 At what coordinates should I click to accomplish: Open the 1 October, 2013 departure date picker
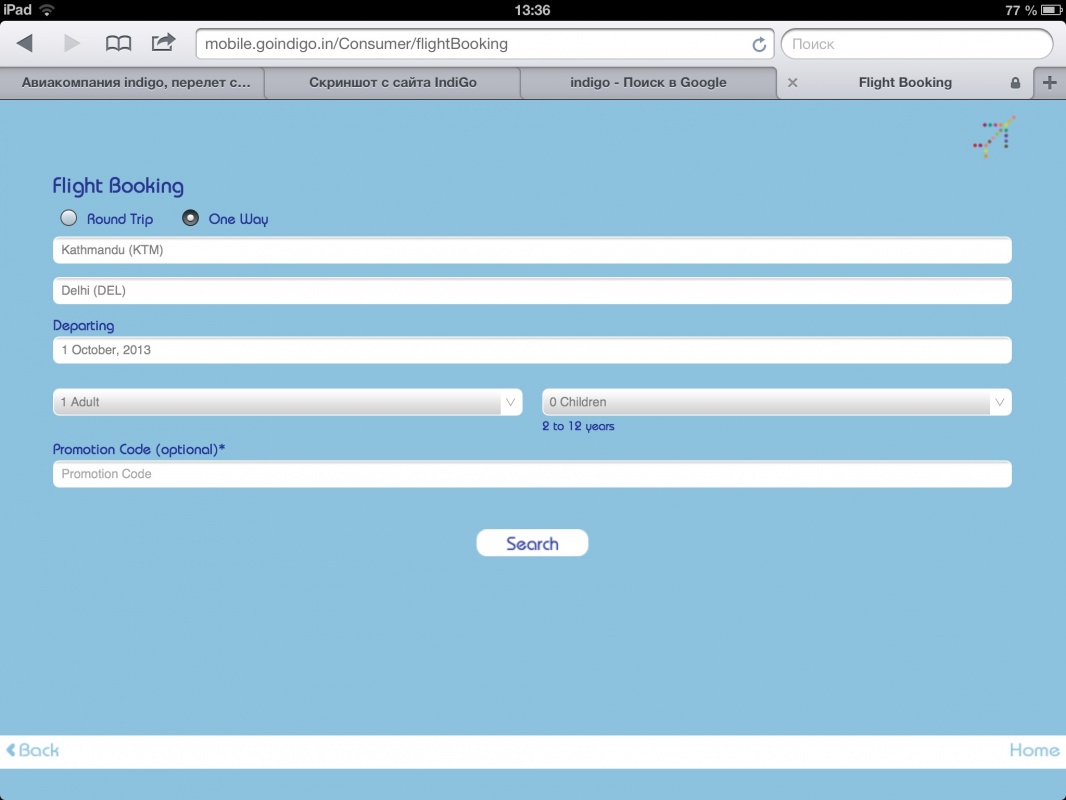point(531,350)
